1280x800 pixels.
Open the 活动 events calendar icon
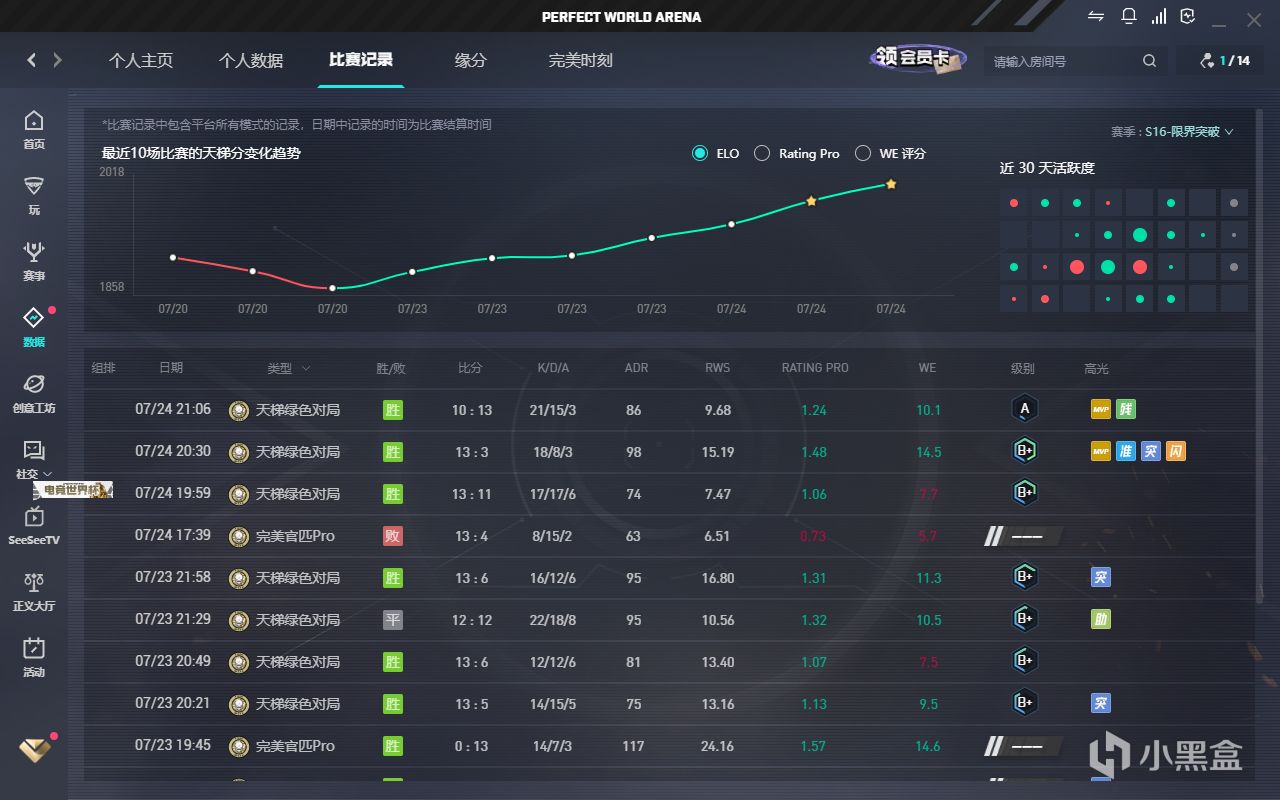point(34,657)
